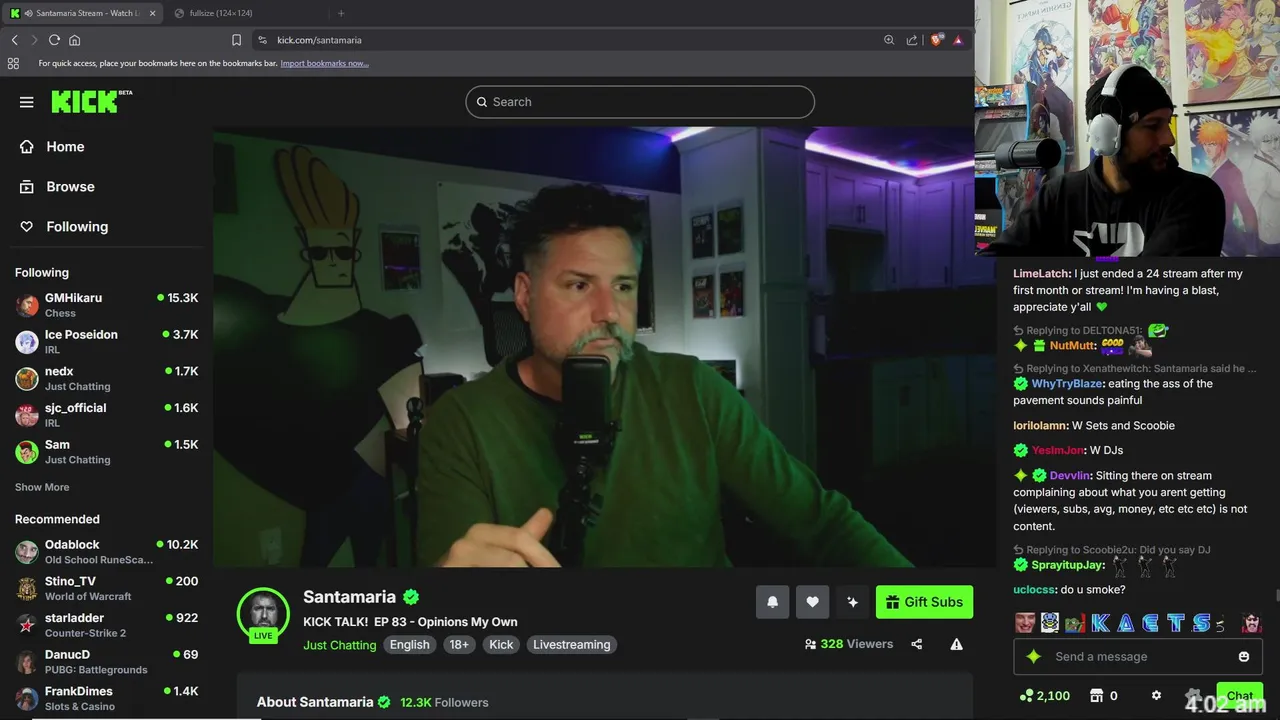This screenshot has height=720, width=1280.
Task: Open sjc_official's channel in Following list
Action: 107,415
